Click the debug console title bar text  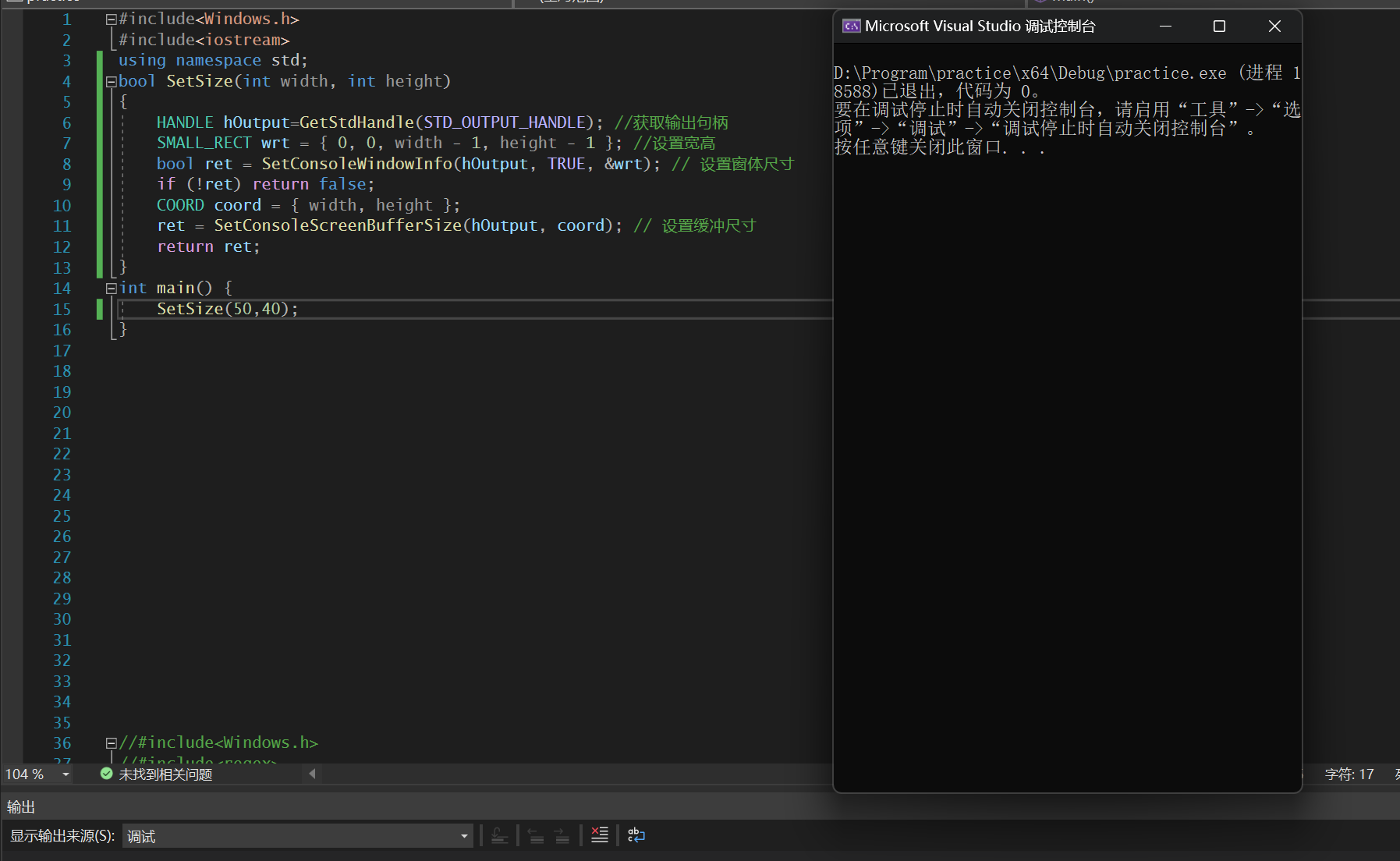coord(980,27)
